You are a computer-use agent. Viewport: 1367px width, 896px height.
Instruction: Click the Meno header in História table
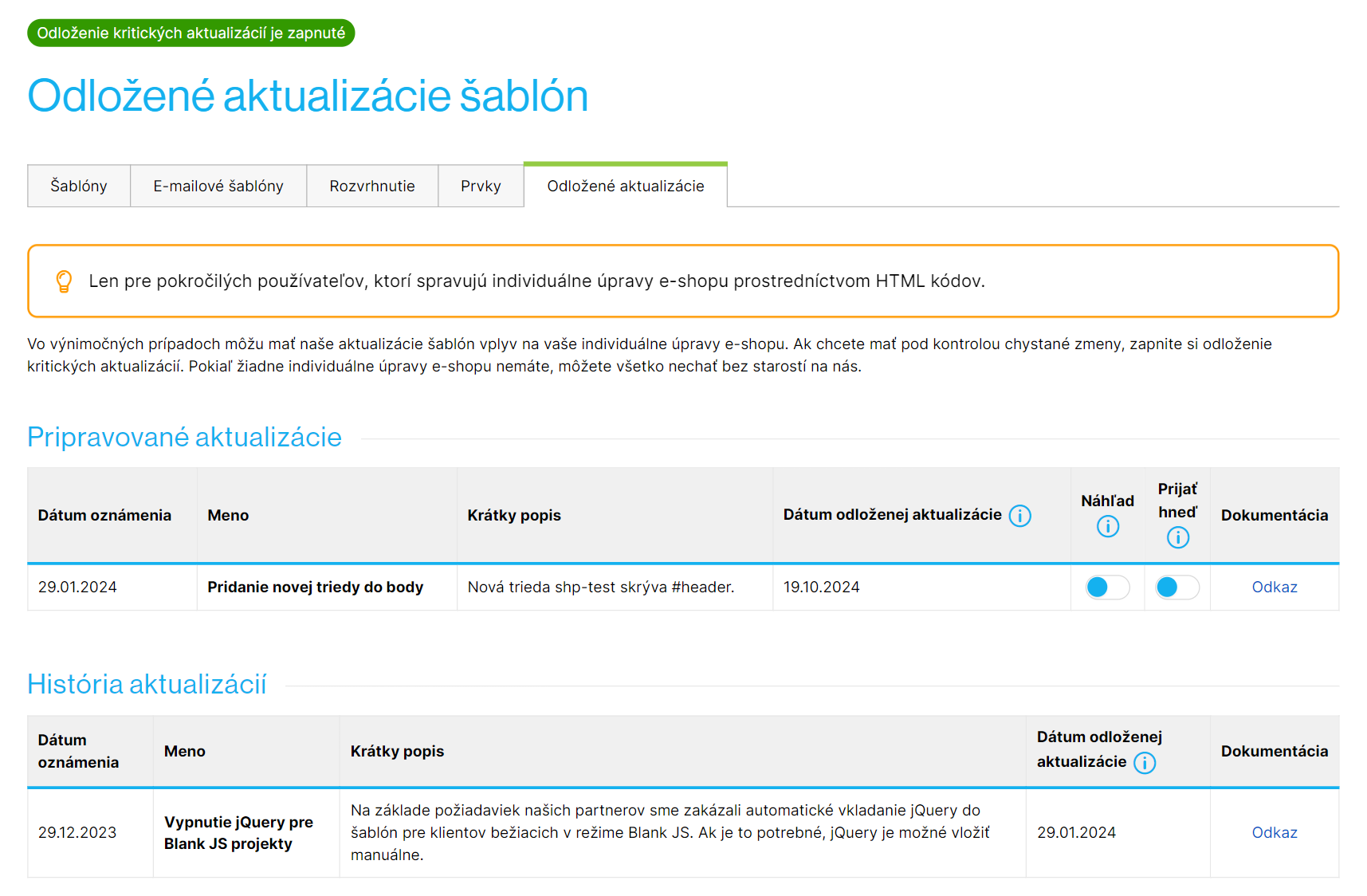tap(184, 752)
